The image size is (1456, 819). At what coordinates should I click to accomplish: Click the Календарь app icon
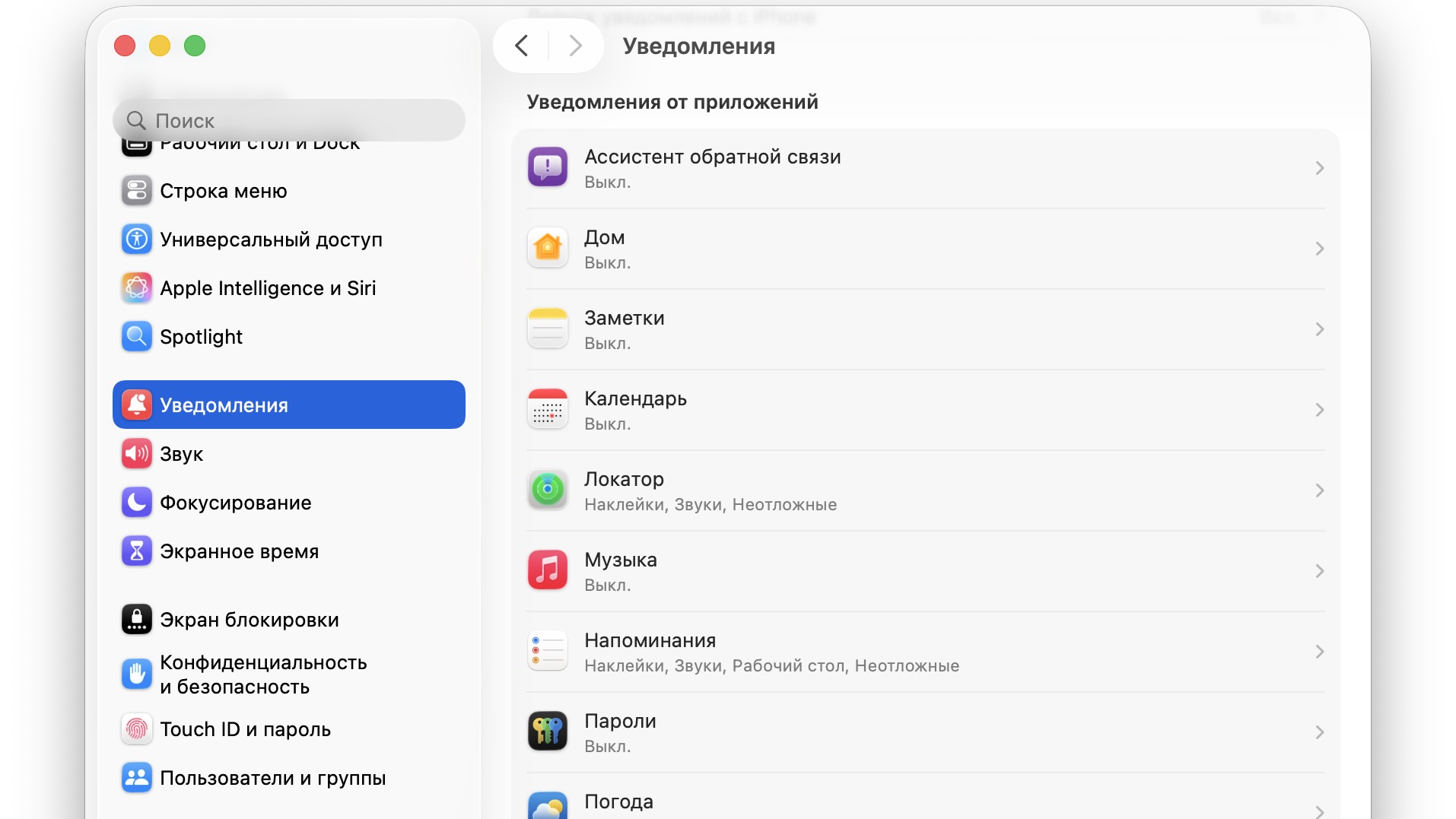point(548,409)
